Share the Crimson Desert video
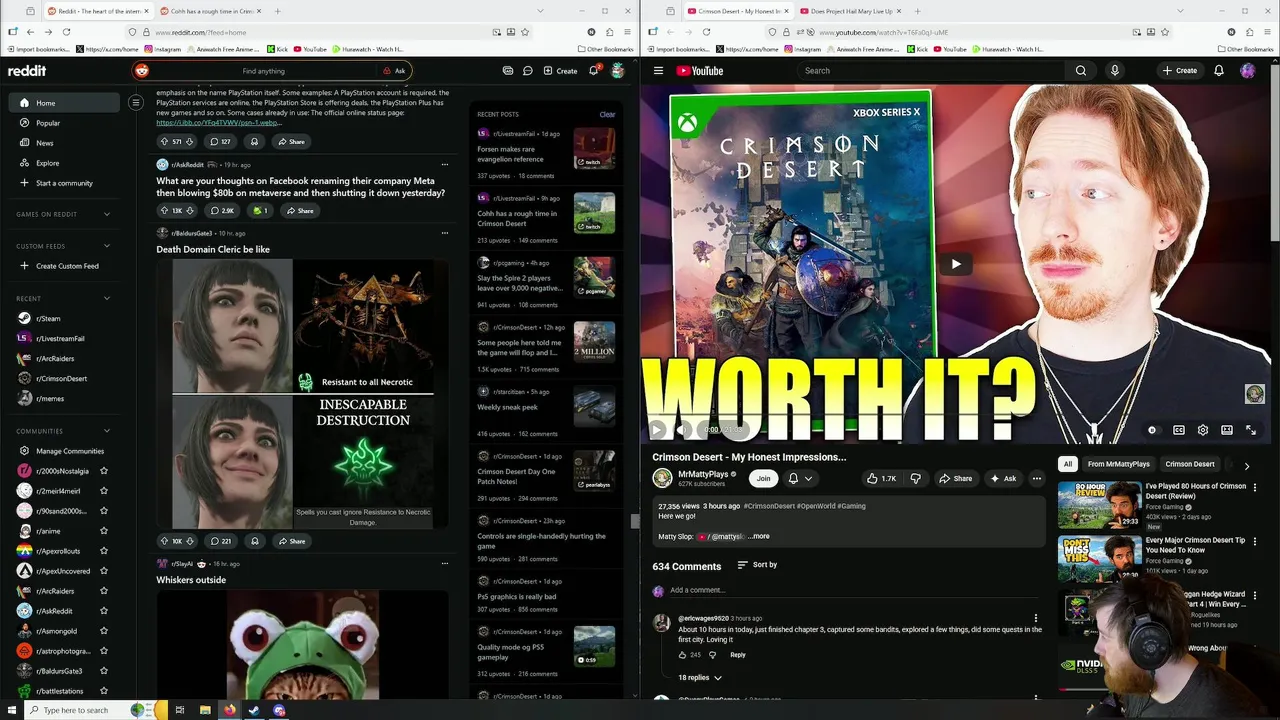The height and width of the screenshot is (720, 1280). pyautogui.click(x=955, y=479)
